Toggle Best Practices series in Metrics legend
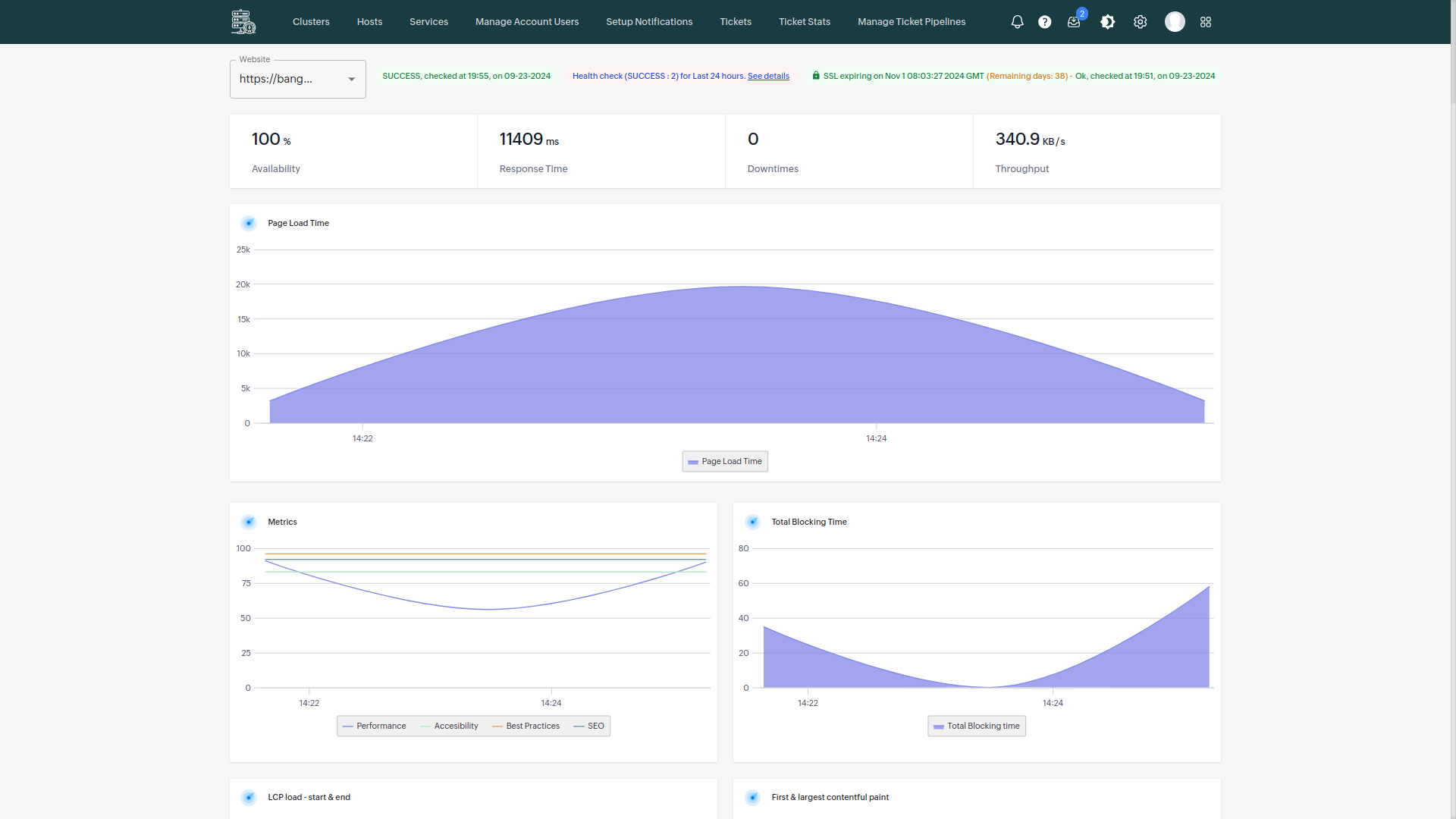Viewport: 1456px width, 819px height. [x=526, y=726]
